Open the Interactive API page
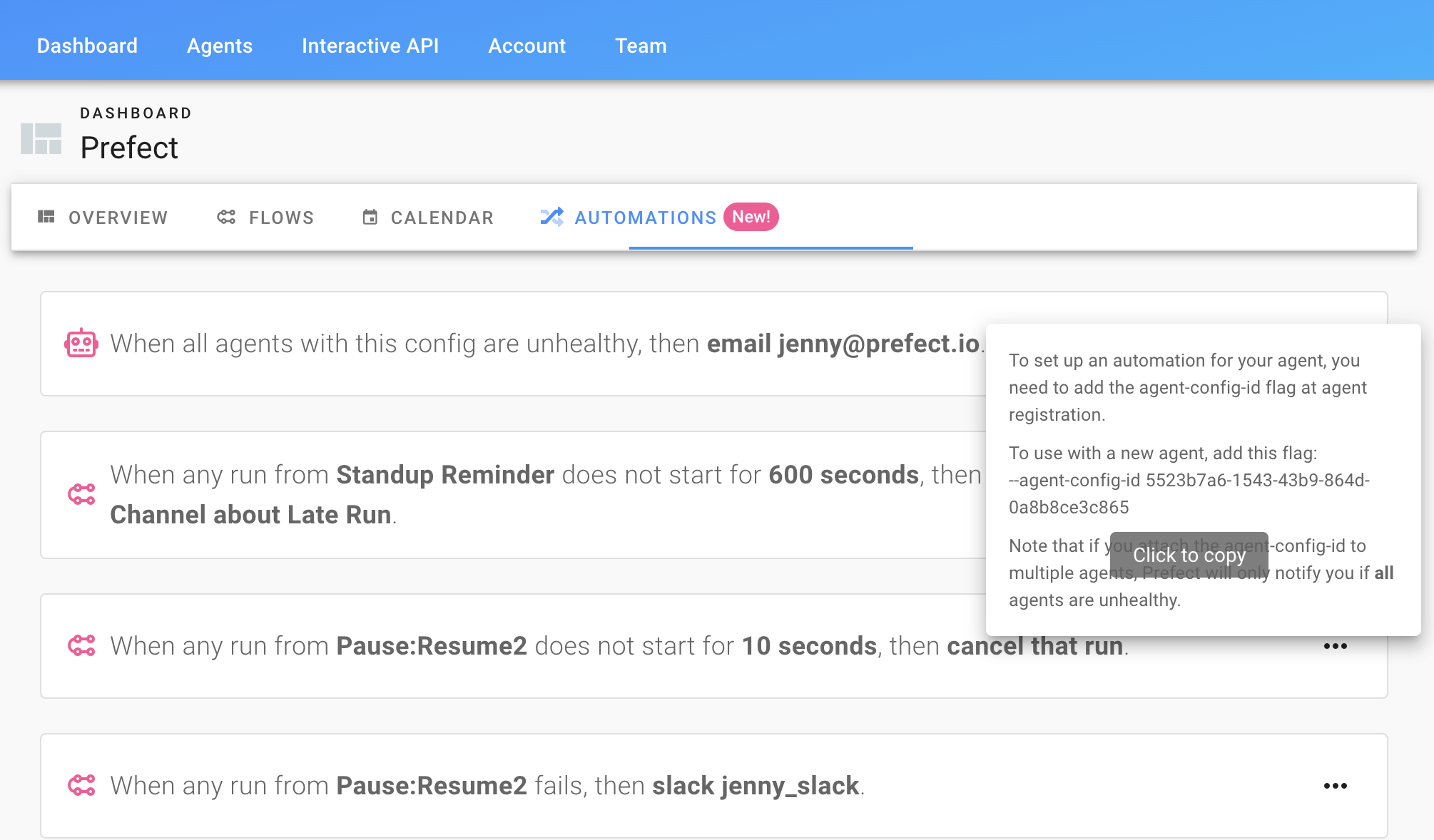Image resolution: width=1434 pixels, height=840 pixels. pyautogui.click(x=370, y=46)
